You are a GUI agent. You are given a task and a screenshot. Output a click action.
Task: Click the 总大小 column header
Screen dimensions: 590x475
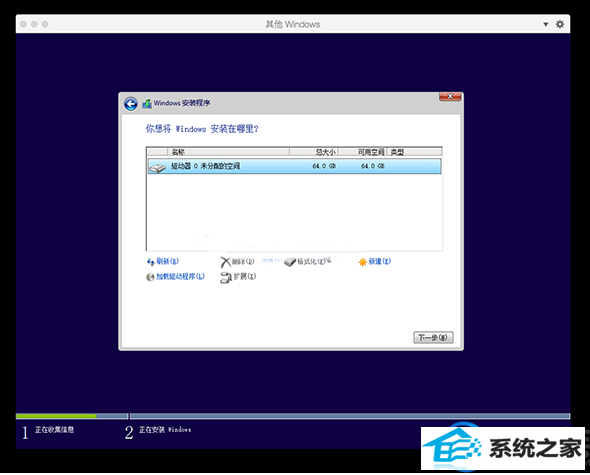click(314, 152)
